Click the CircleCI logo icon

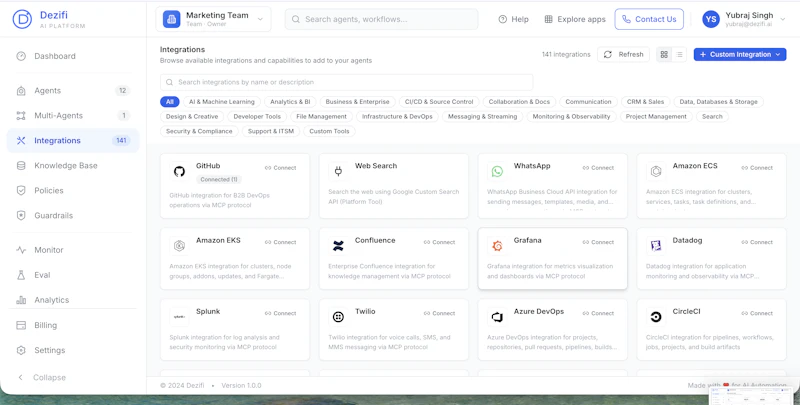click(656, 317)
